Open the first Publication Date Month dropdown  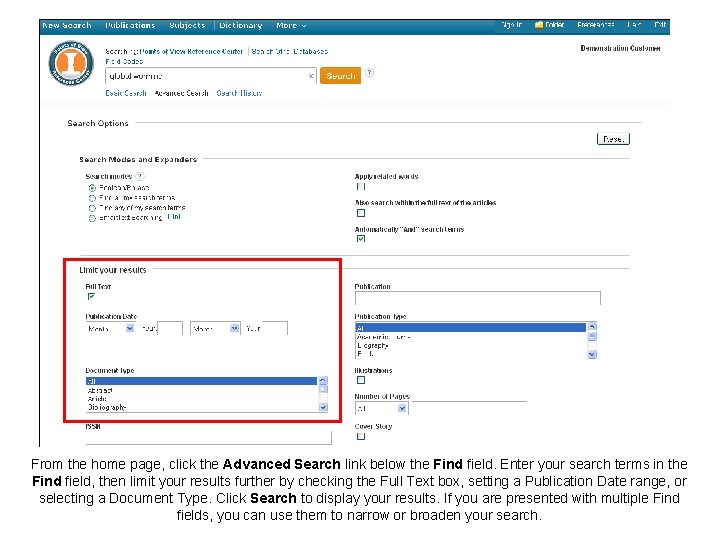[x=111, y=328]
